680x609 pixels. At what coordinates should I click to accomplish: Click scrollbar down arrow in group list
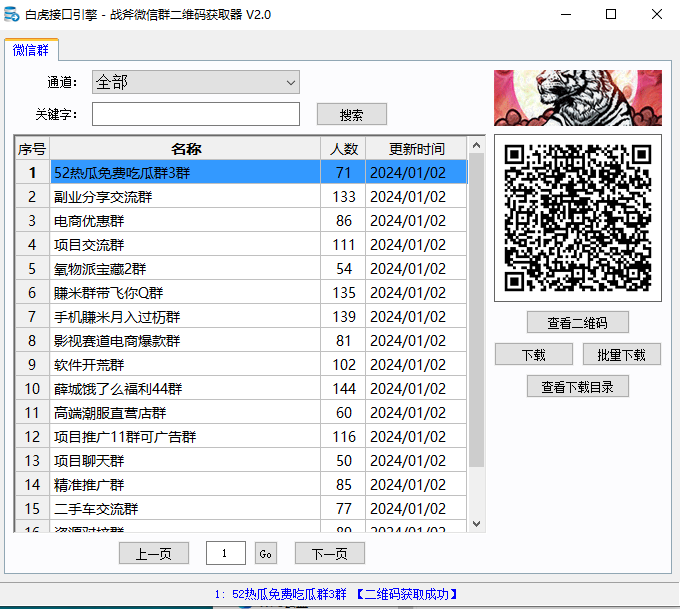click(x=476, y=523)
